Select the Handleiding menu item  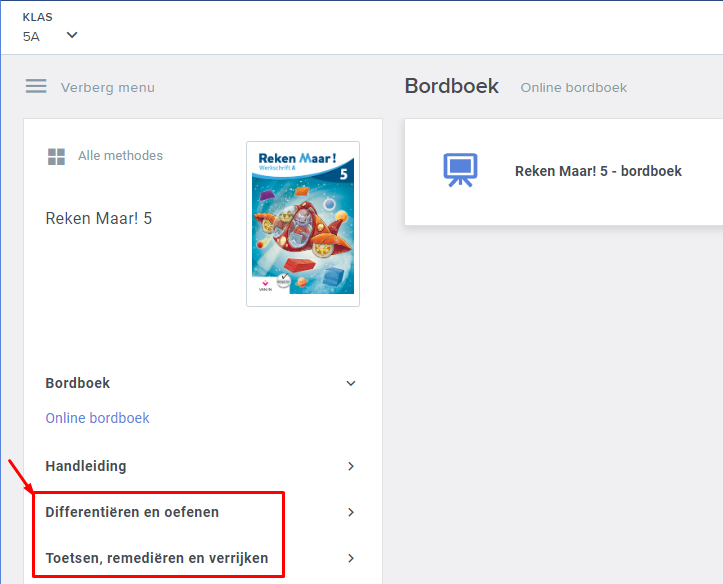tap(86, 466)
